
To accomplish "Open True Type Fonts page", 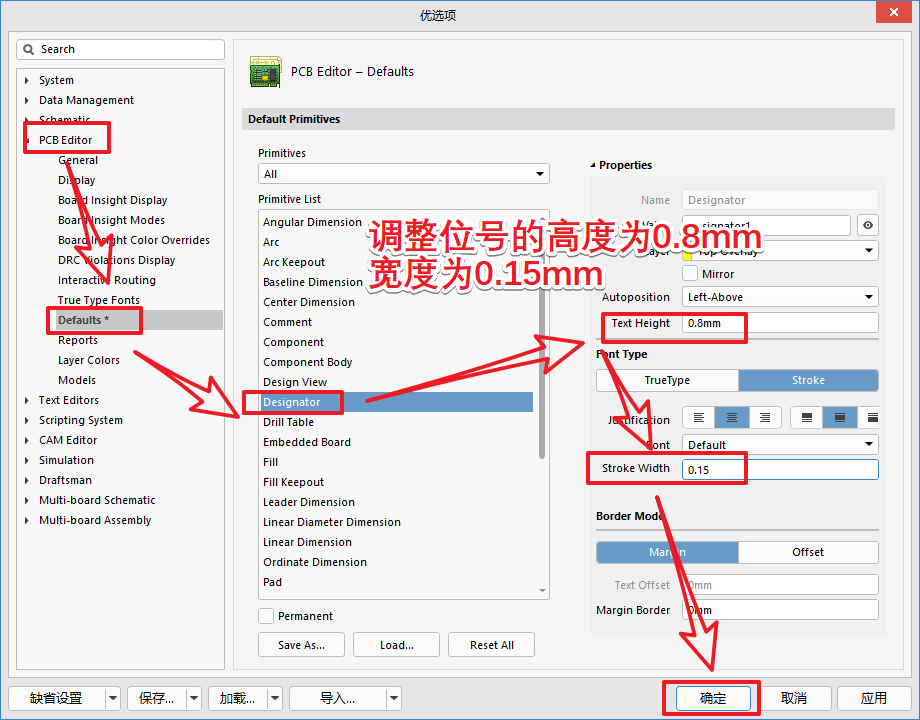I will coord(99,300).
